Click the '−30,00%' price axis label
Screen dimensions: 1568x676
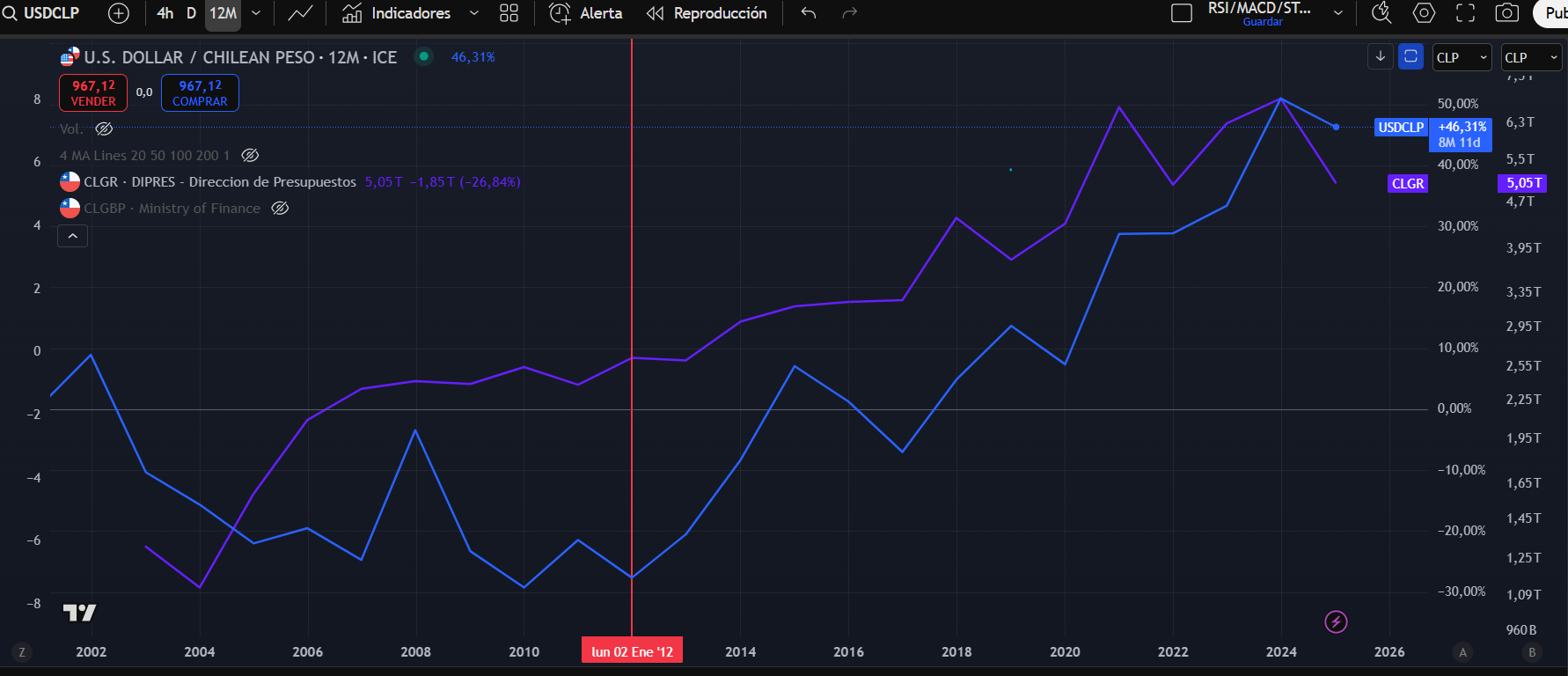point(1462,591)
